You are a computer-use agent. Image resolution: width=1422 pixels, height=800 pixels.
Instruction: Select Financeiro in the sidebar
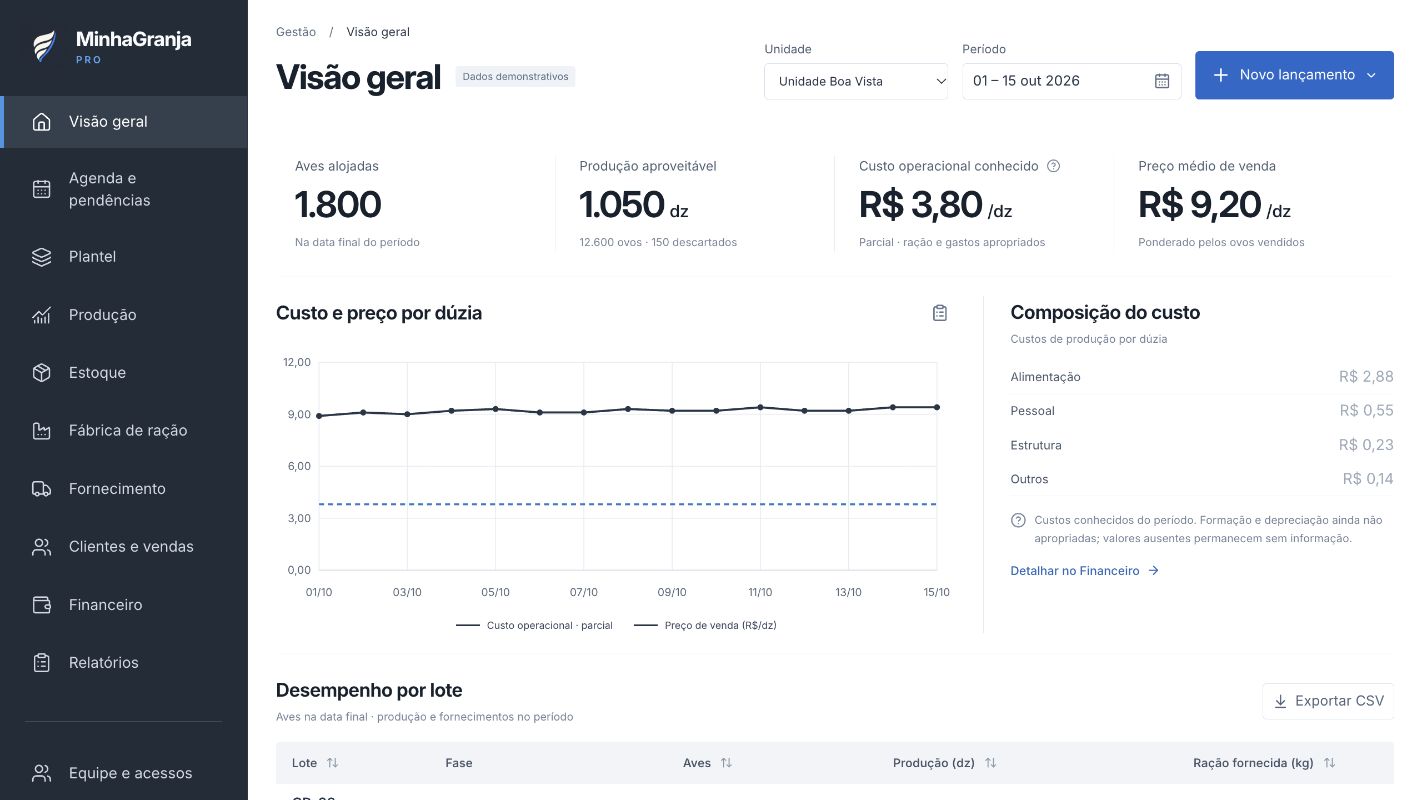point(124,605)
